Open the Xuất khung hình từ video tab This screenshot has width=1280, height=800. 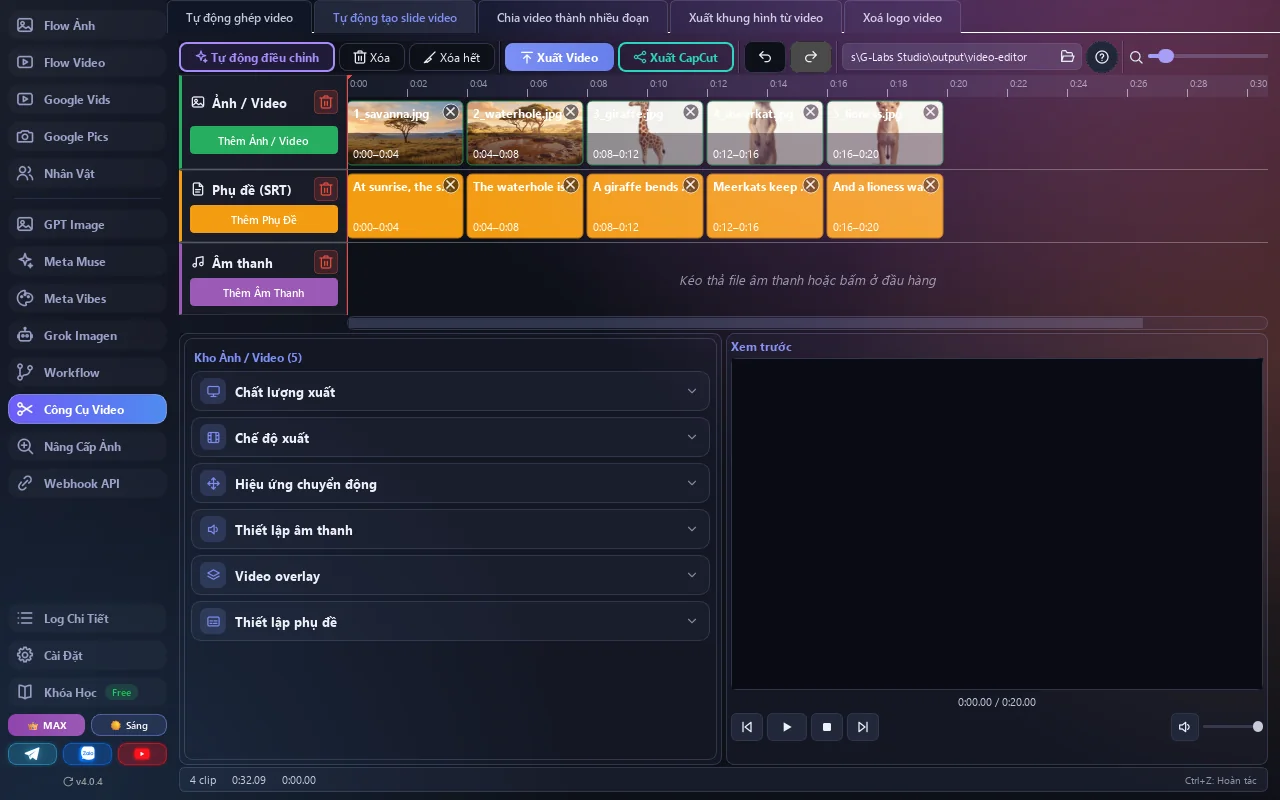coord(756,18)
